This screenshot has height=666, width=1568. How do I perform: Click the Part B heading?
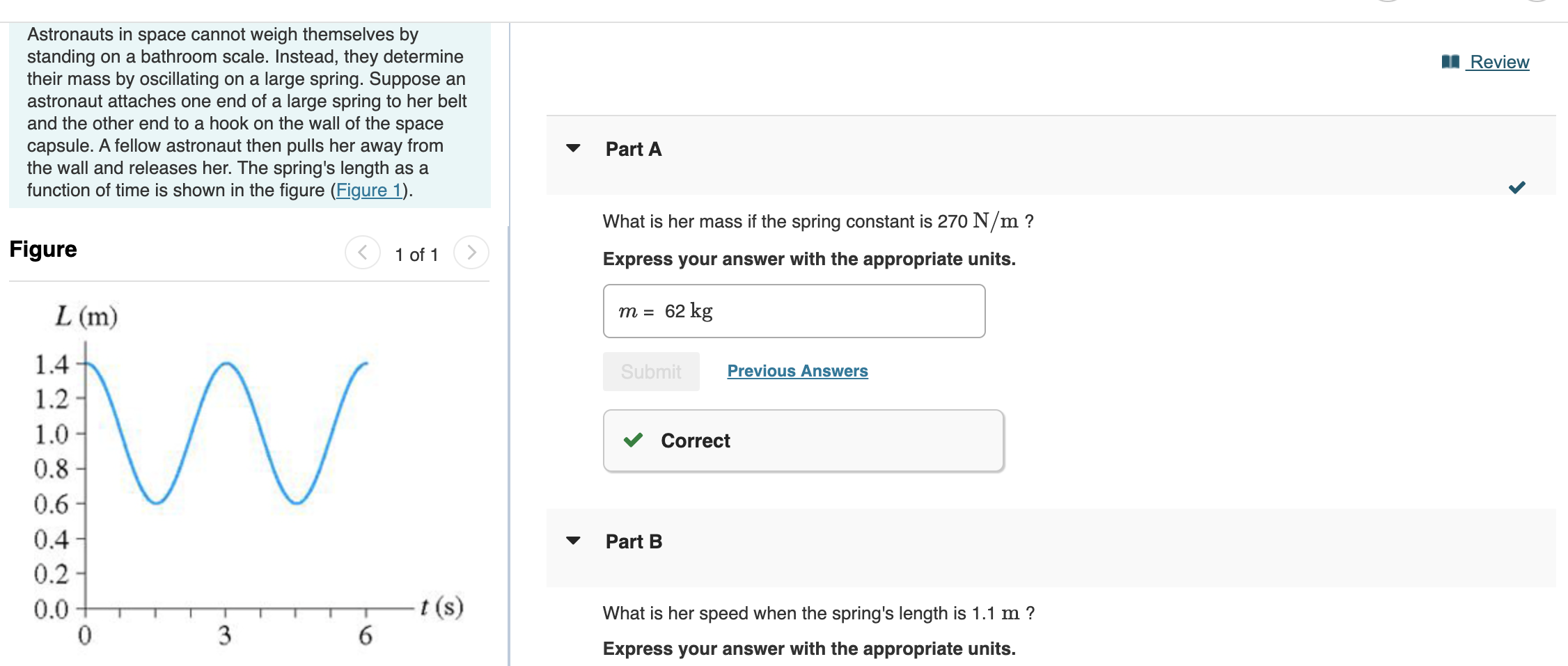[634, 541]
